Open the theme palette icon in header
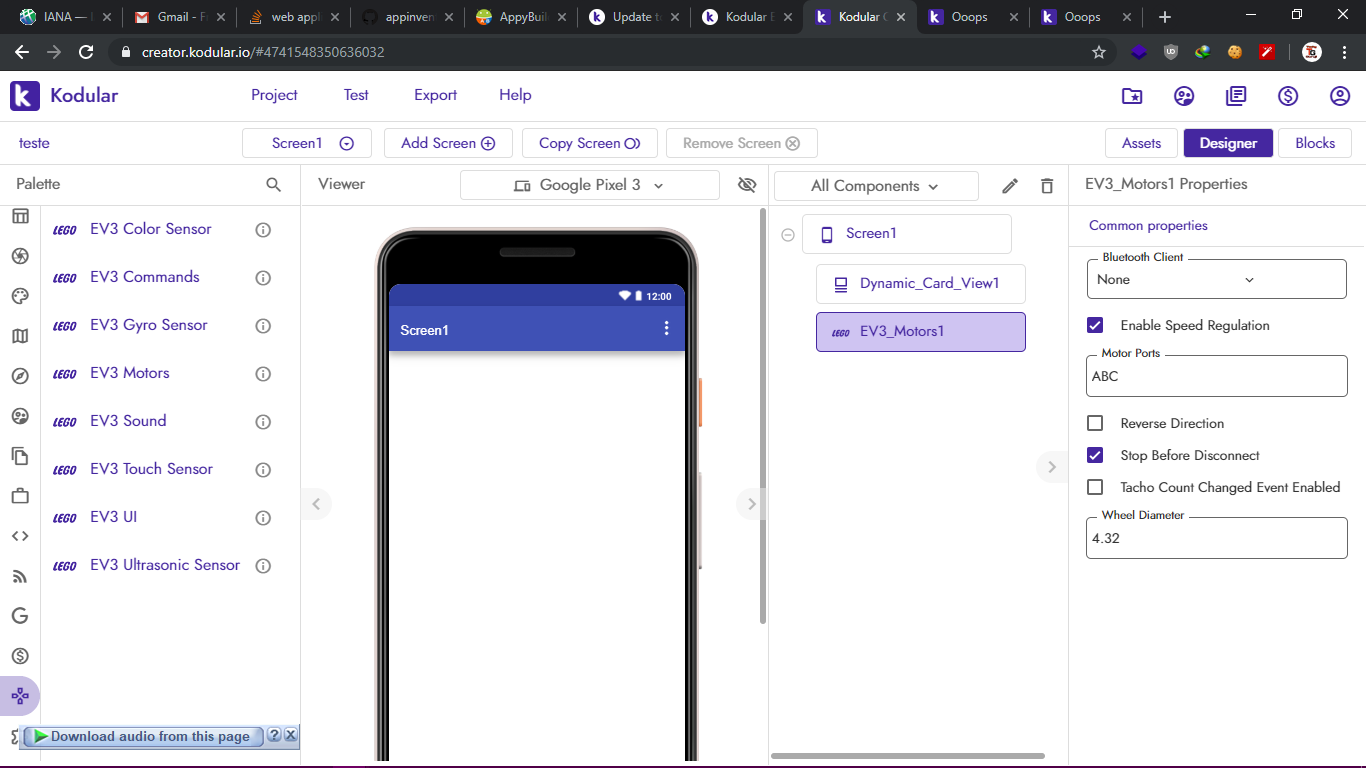 tap(1183, 96)
